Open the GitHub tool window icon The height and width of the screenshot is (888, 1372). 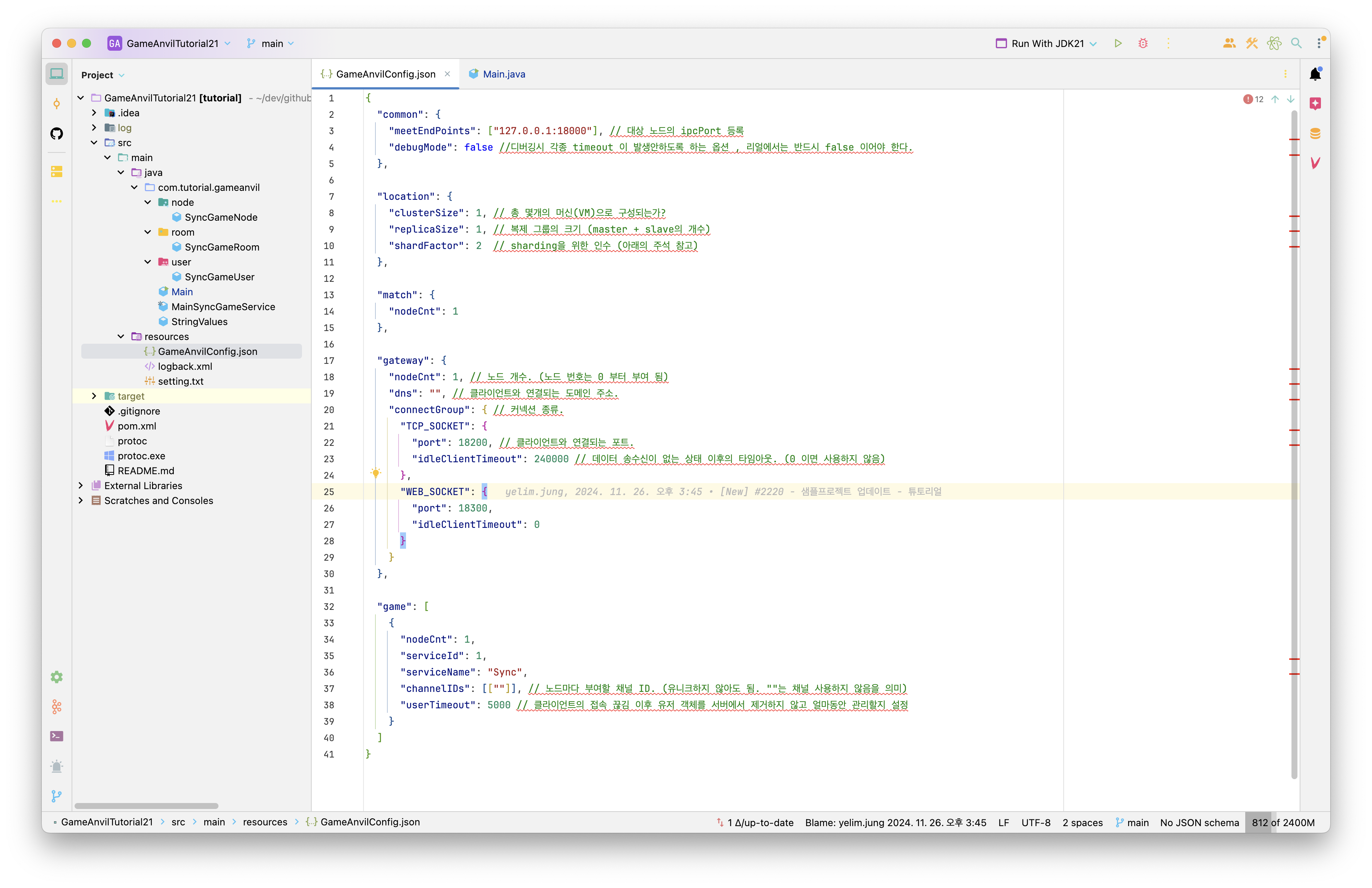click(x=57, y=134)
